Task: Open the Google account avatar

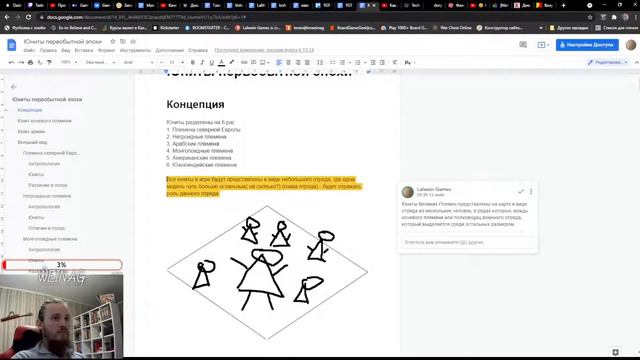Action: point(631,45)
